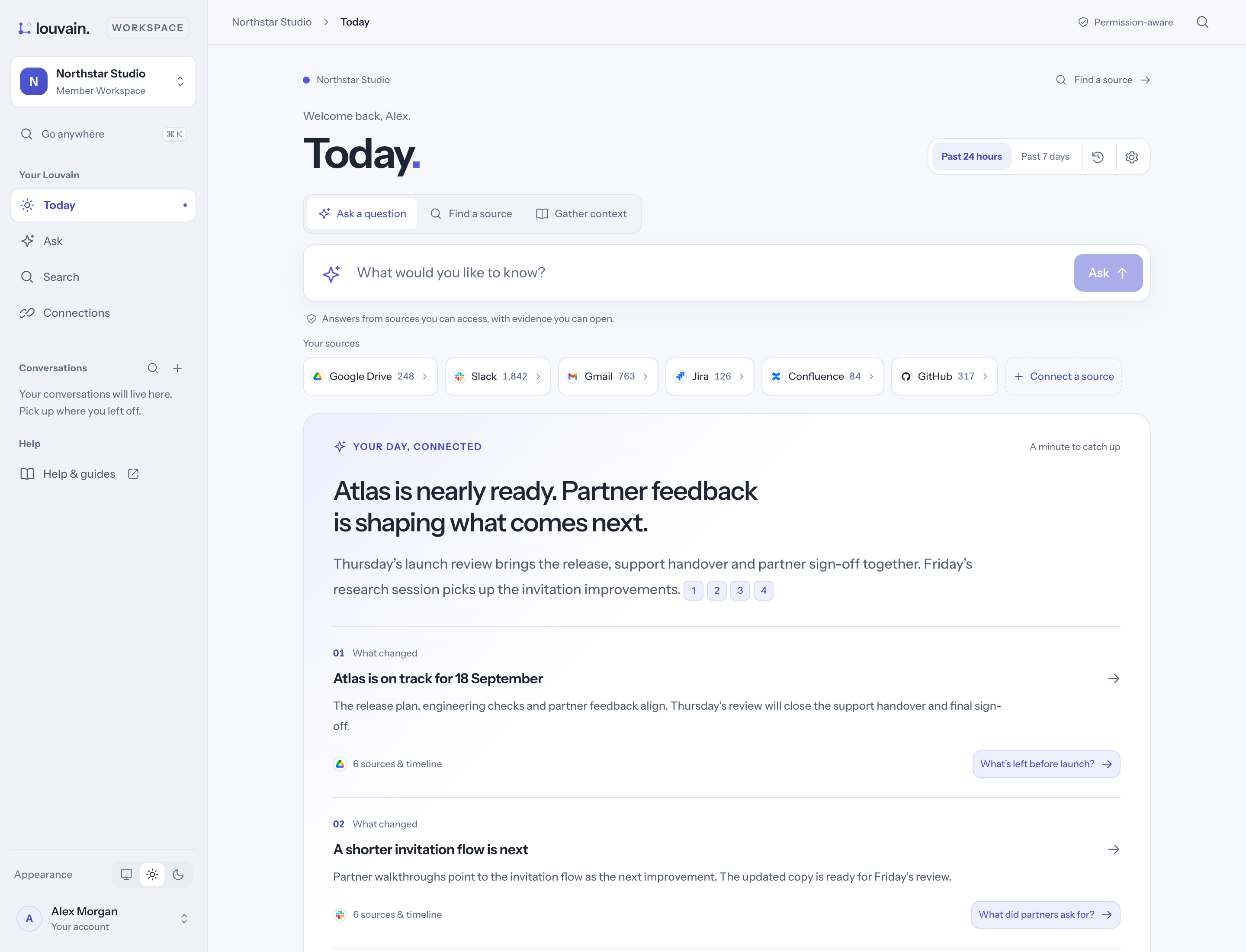Select the Gather context tab

pos(581,214)
